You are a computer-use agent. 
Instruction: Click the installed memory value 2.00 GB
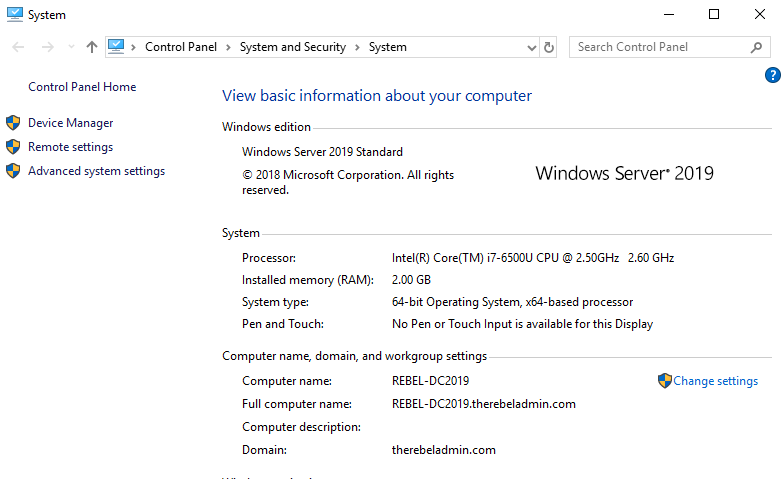(x=411, y=280)
